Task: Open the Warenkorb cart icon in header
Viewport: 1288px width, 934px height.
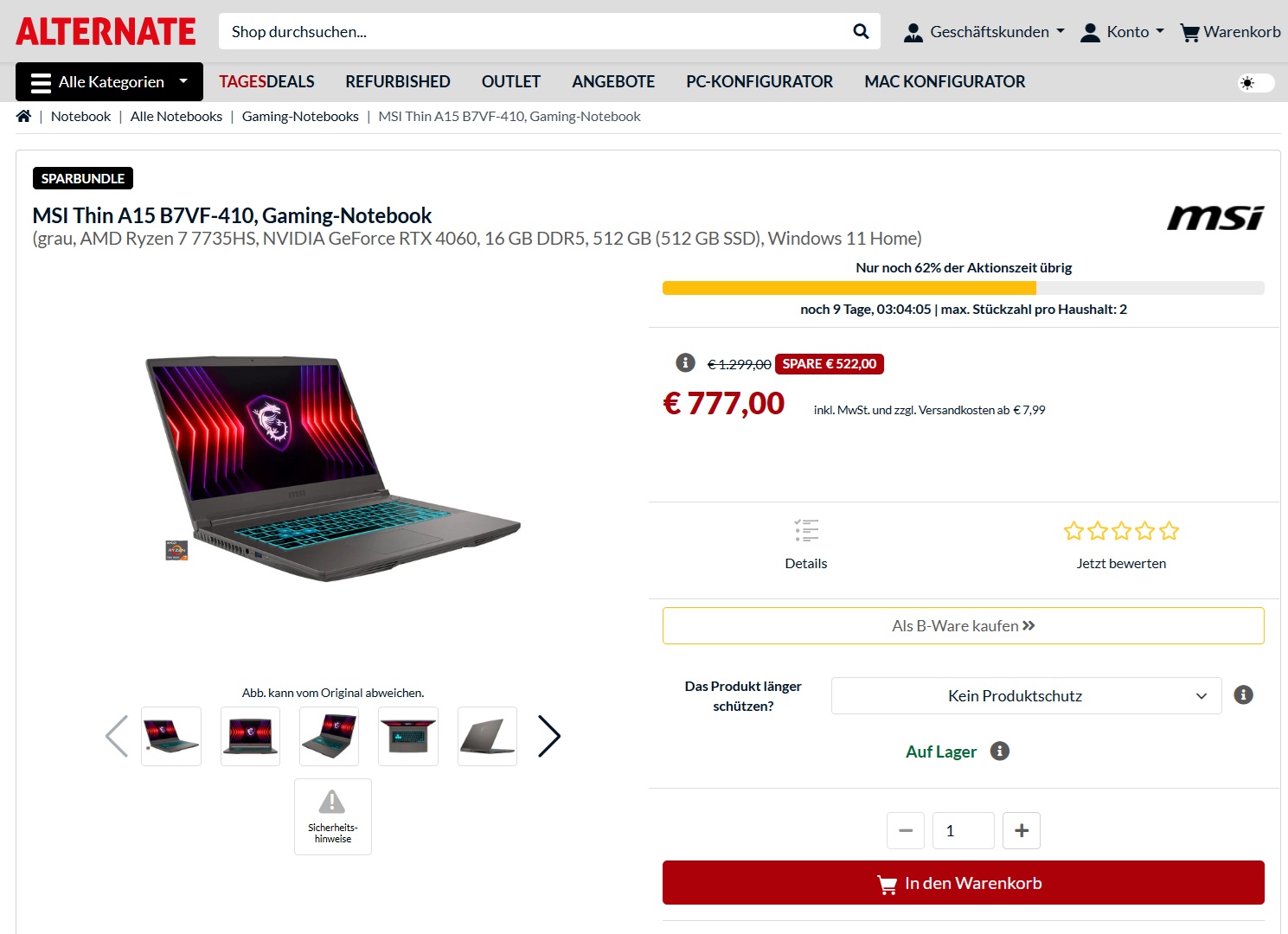Action: click(x=1190, y=32)
